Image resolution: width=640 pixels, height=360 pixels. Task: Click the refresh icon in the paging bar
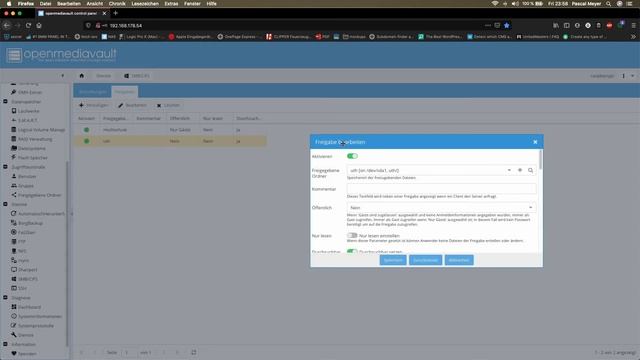193,352
